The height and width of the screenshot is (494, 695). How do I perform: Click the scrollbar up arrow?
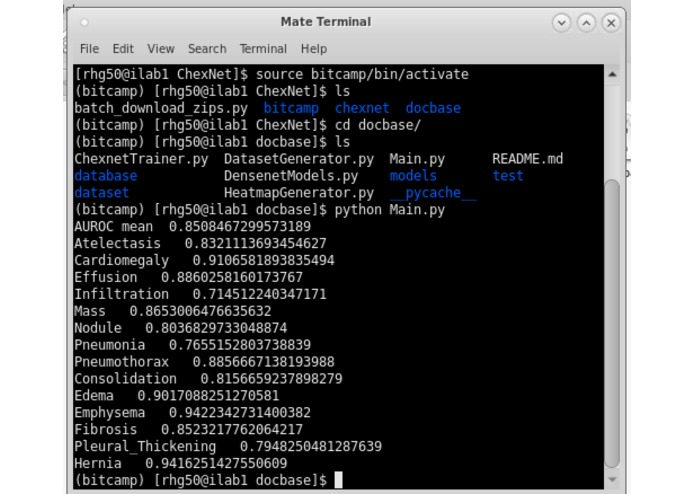[x=612, y=74]
